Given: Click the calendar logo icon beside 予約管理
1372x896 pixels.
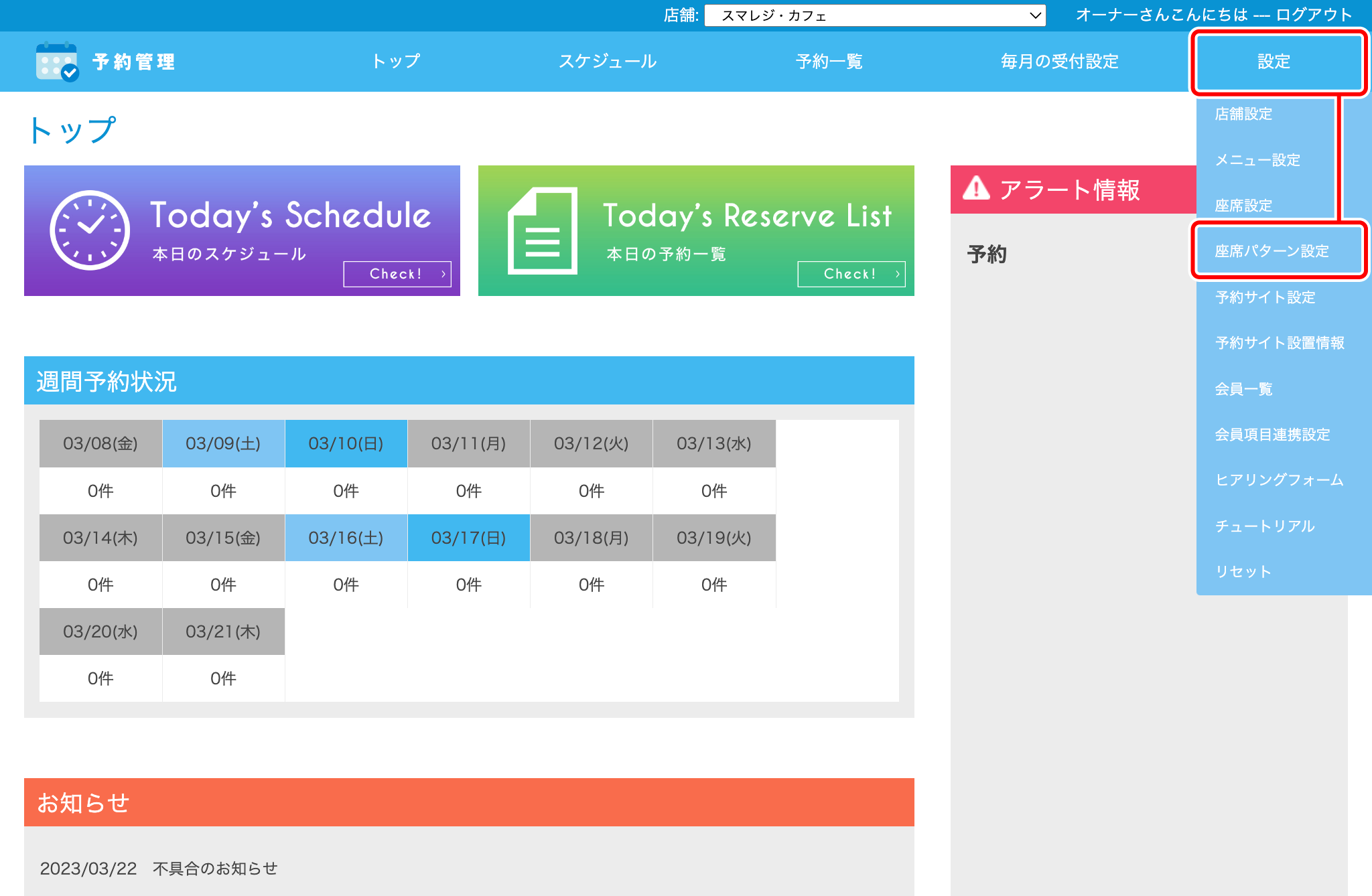Looking at the screenshot, I should (57, 62).
